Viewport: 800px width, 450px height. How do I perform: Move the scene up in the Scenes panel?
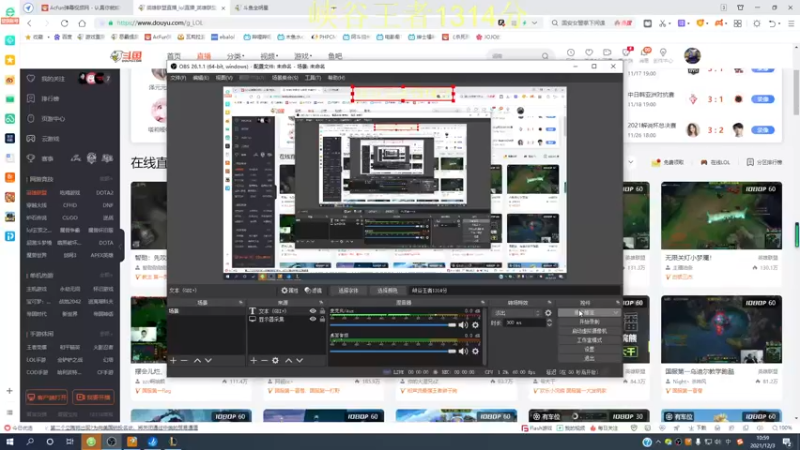(197, 360)
